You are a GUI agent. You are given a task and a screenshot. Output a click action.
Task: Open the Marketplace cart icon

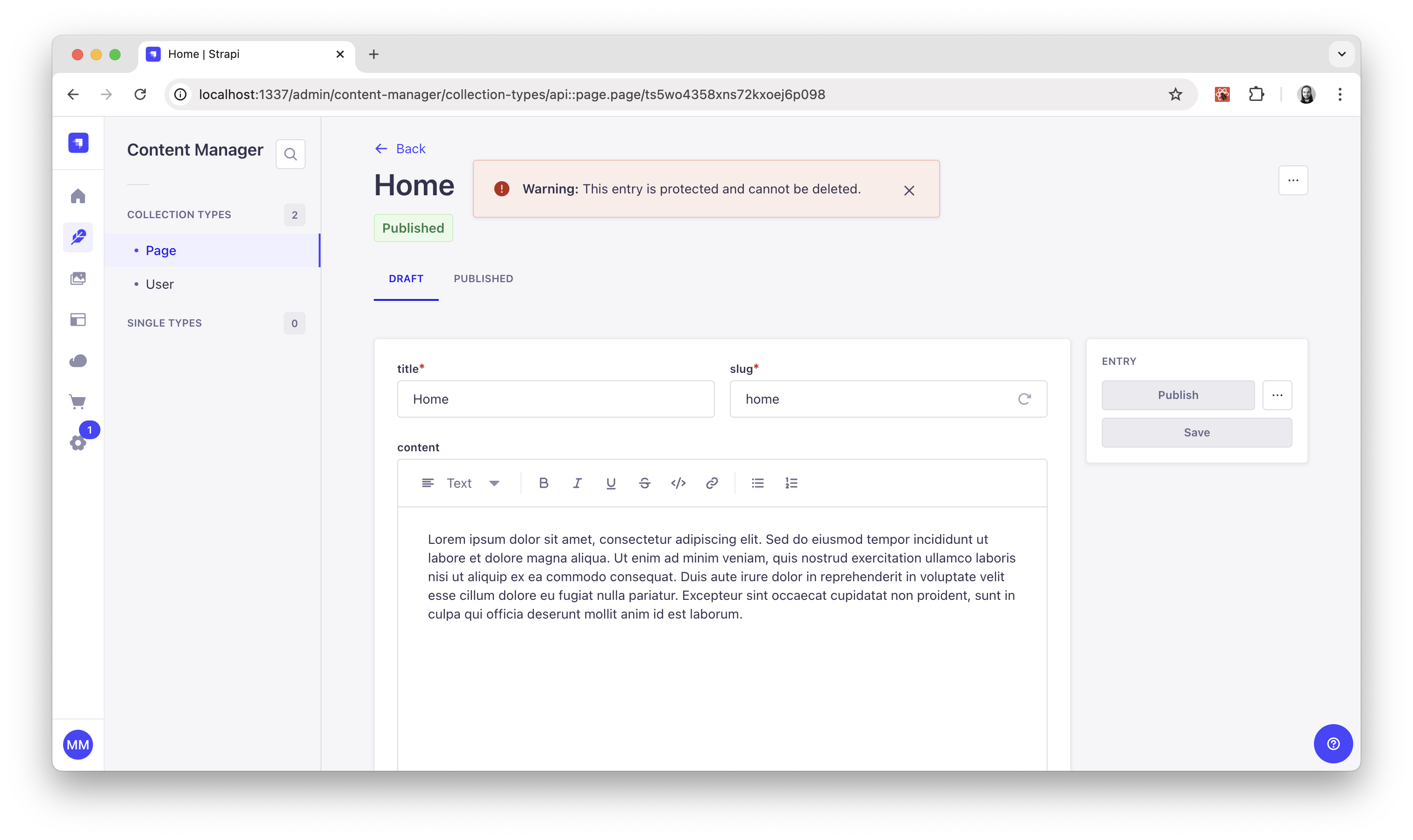coord(78,402)
